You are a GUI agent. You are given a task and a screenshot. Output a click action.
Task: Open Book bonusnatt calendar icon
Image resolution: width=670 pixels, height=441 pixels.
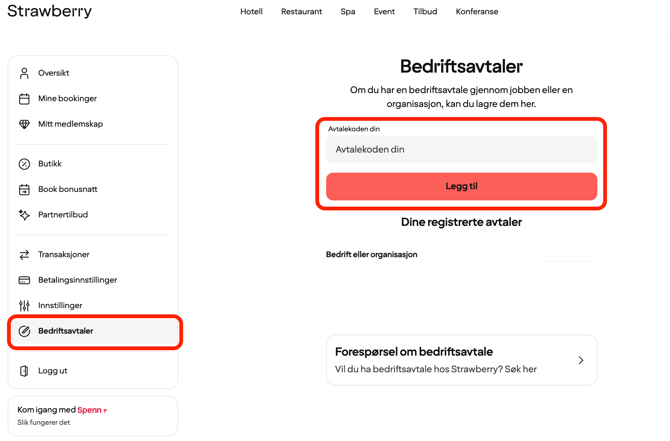coord(24,189)
